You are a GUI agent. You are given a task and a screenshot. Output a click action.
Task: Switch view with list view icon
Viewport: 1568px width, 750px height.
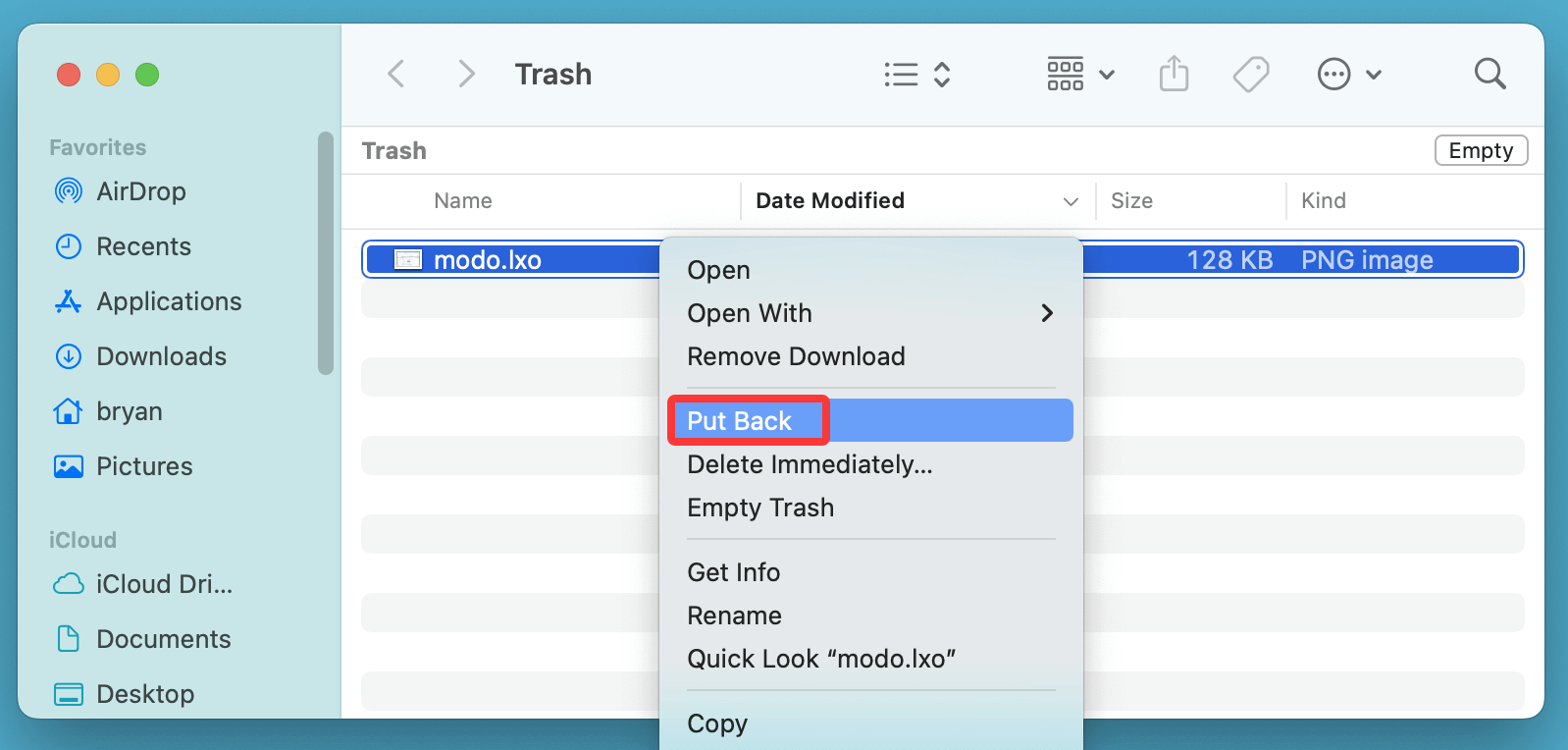[x=901, y=75]
